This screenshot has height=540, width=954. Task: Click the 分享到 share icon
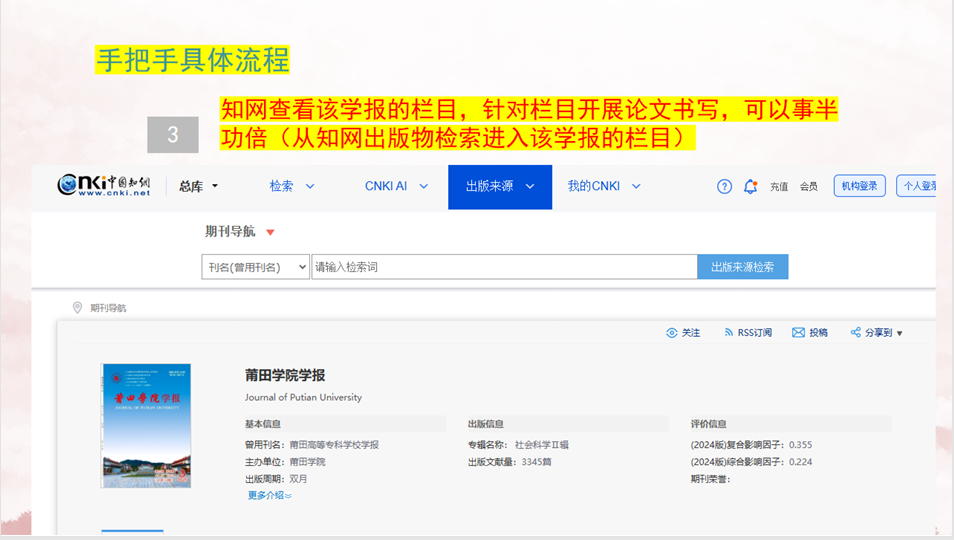point(856,333)
